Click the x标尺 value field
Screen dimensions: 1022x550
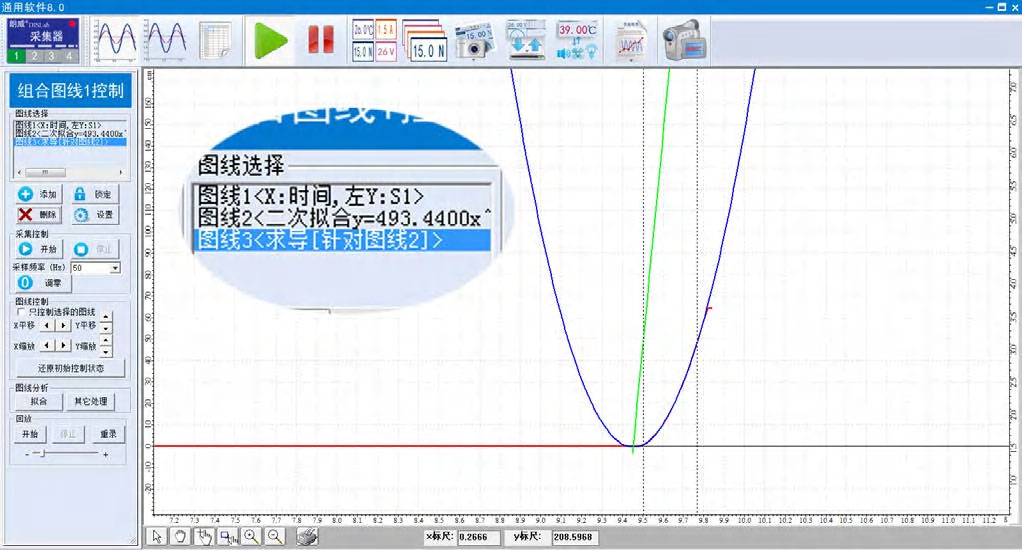pos(479,538)
